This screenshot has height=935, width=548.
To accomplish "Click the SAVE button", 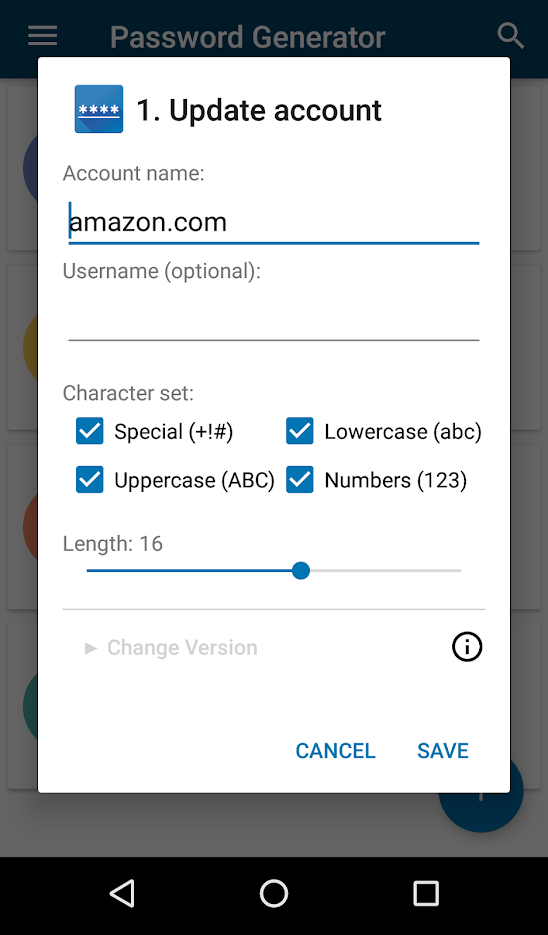I will coord(442,750).
